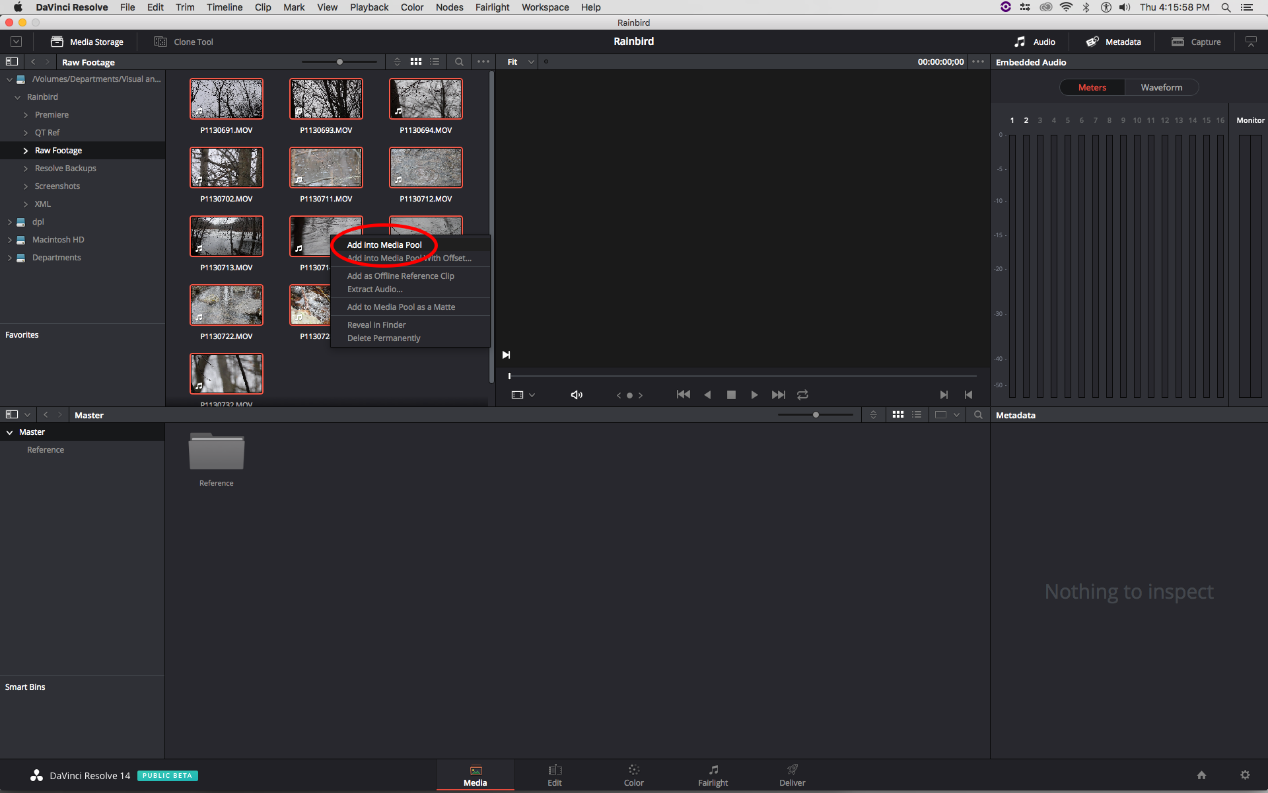Switch media storage to list view
The image size is (1268, 793).
(x=434, y=61)
